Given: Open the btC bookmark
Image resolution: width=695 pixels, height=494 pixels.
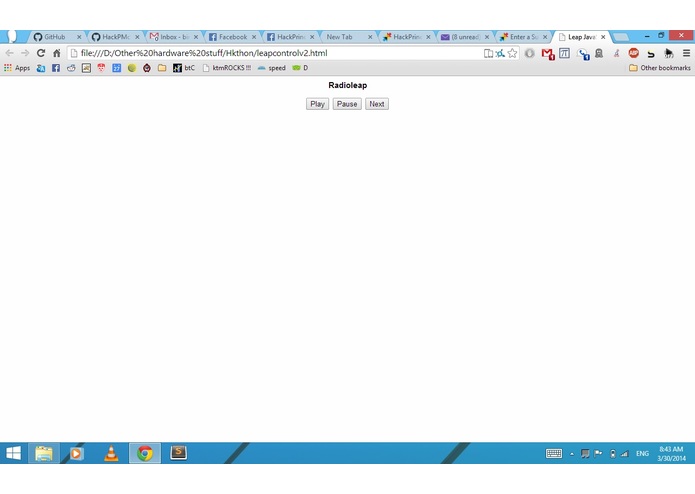Looking at the screenshot, I should click(184, 68).
